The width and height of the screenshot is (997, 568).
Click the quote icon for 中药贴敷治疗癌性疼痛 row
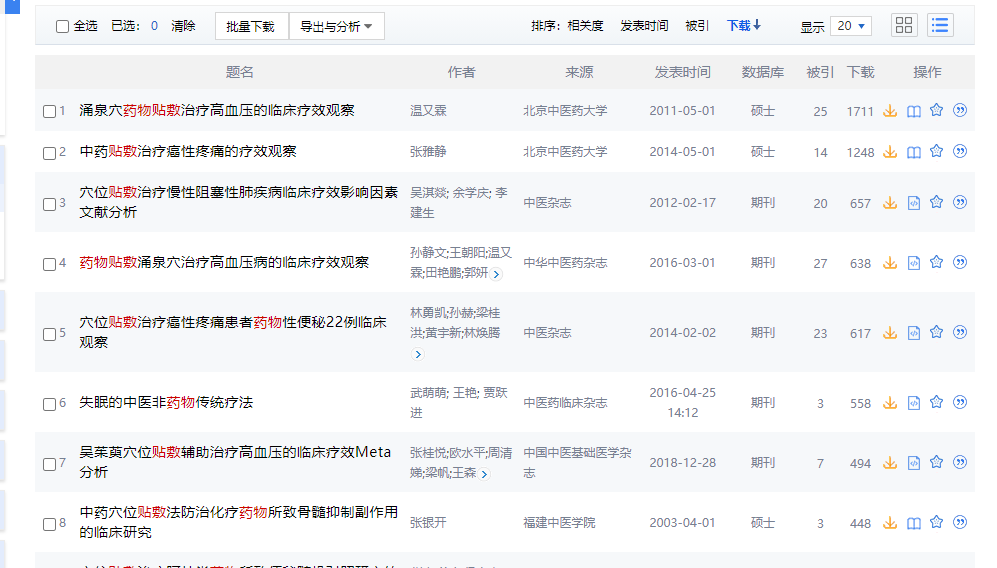[960, 151]
